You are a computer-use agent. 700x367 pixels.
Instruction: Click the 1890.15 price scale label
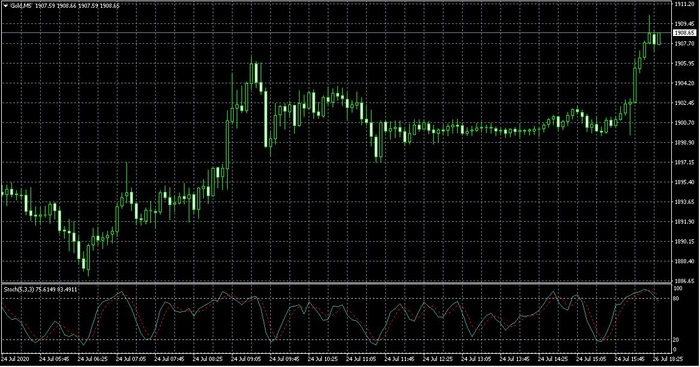tap(684, 242)
